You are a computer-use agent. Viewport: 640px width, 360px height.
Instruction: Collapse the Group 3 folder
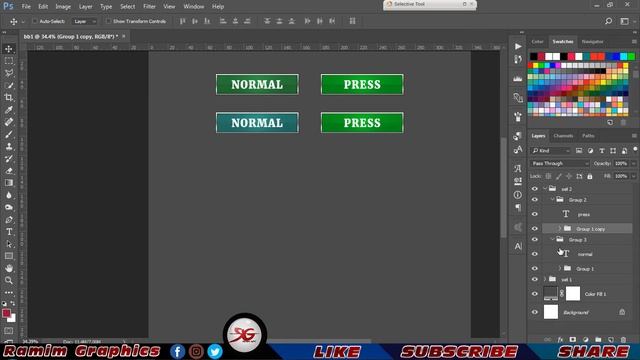coord(552,240)
